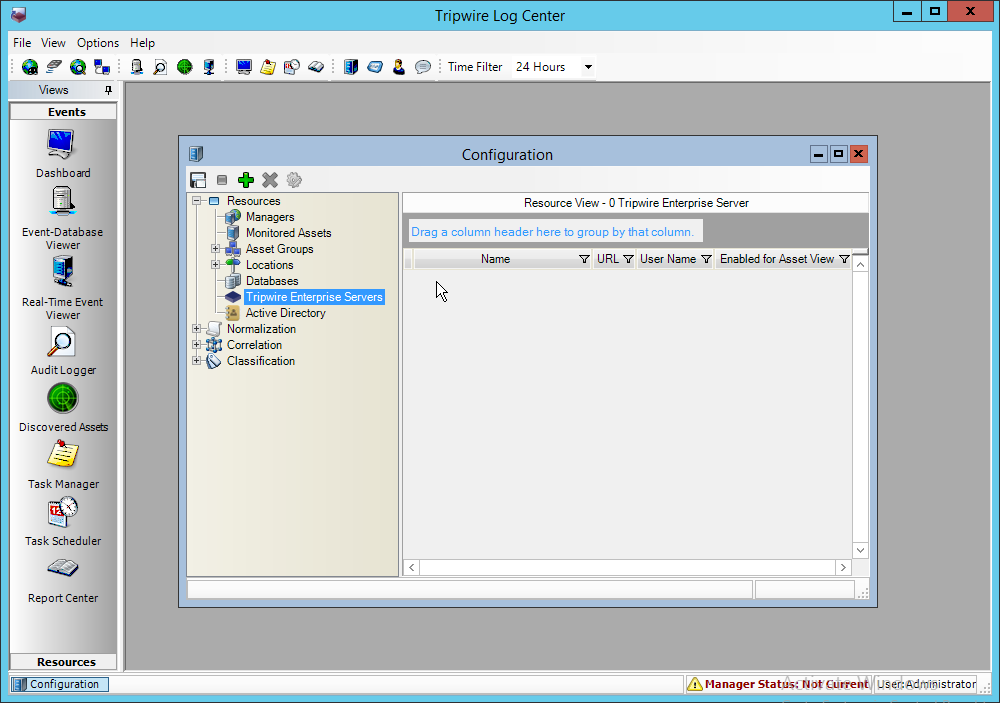
Task: Open the Audit Logger
Action: (62, 343)
